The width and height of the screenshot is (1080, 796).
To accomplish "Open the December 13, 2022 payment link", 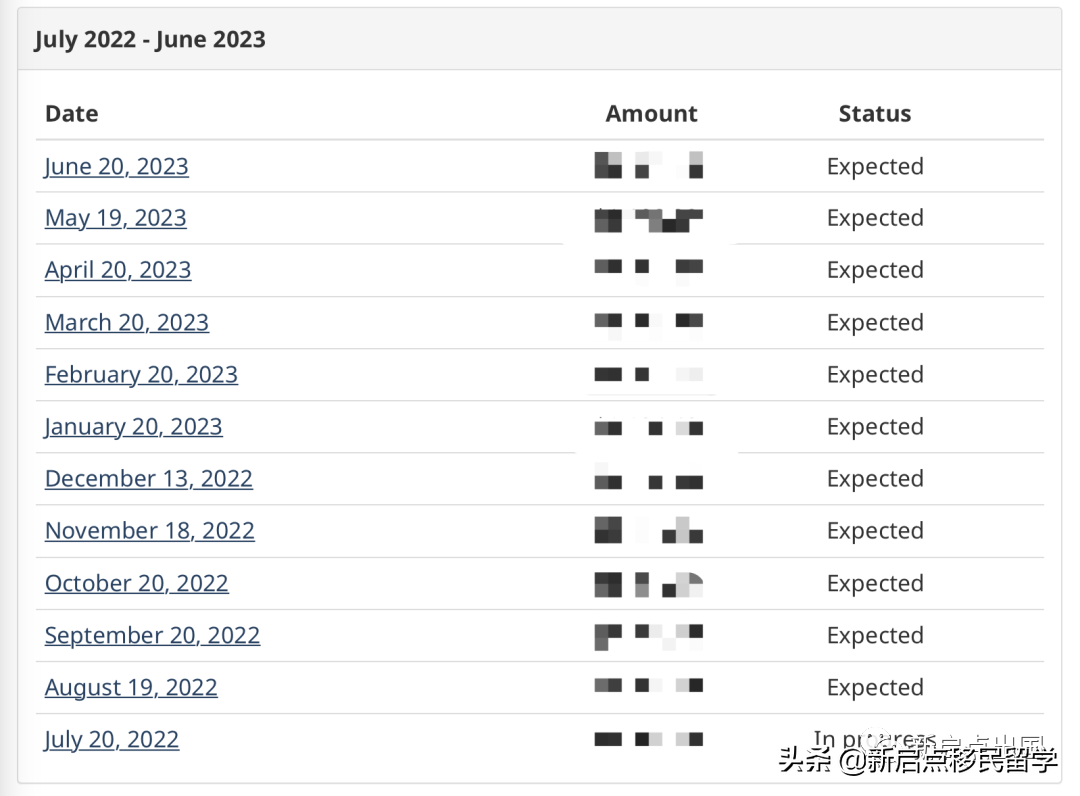I will [148, 478].
